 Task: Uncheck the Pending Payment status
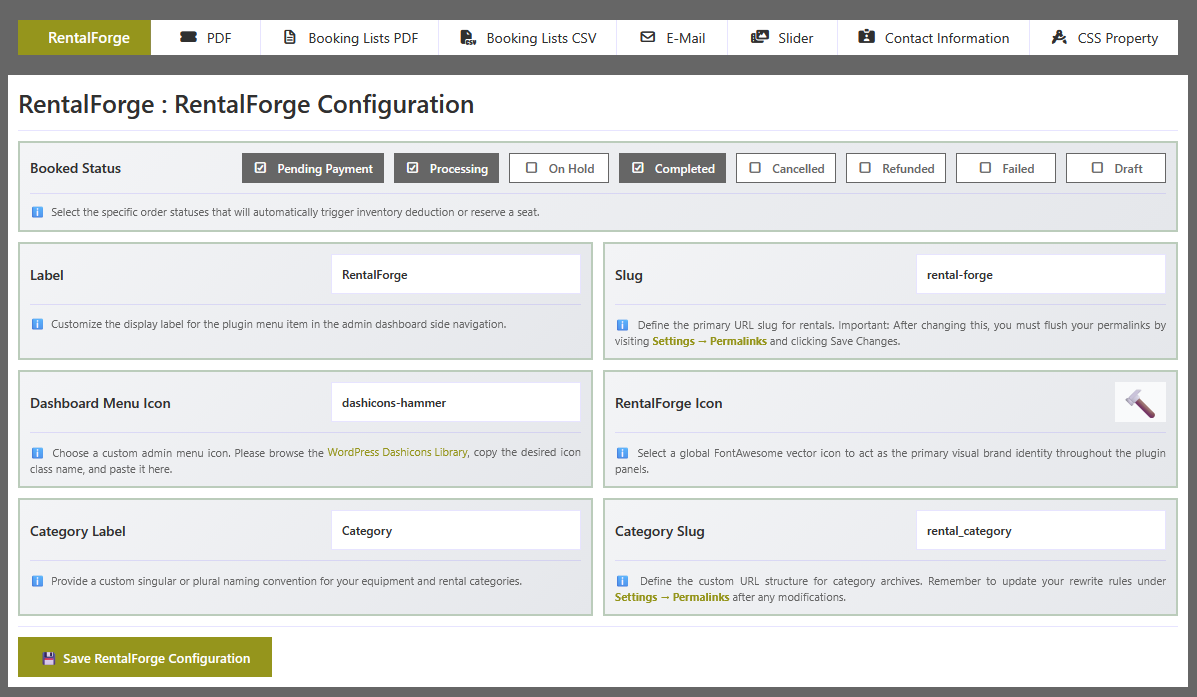(313, 168)
